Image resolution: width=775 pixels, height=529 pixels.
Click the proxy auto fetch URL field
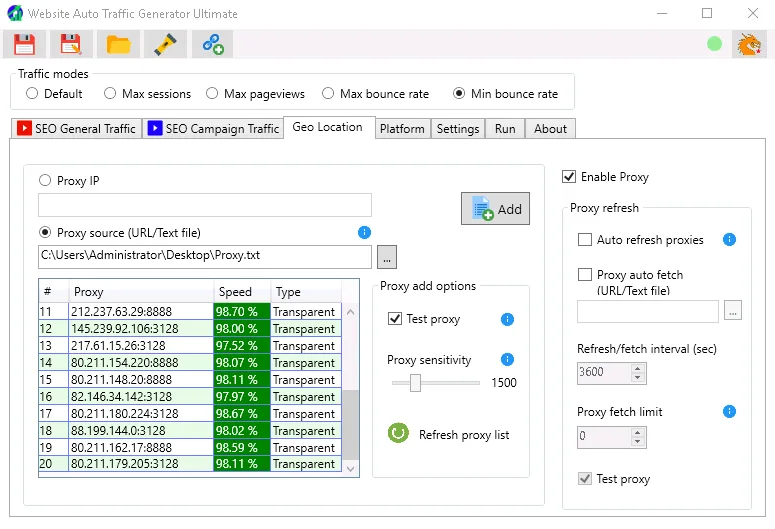[647, 311]
